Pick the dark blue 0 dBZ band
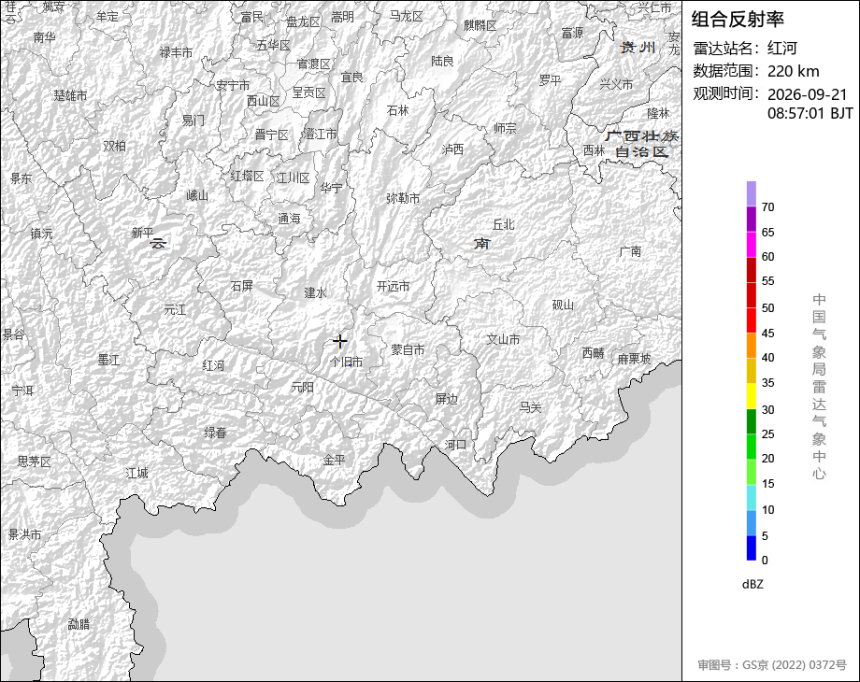 point(751,548)
